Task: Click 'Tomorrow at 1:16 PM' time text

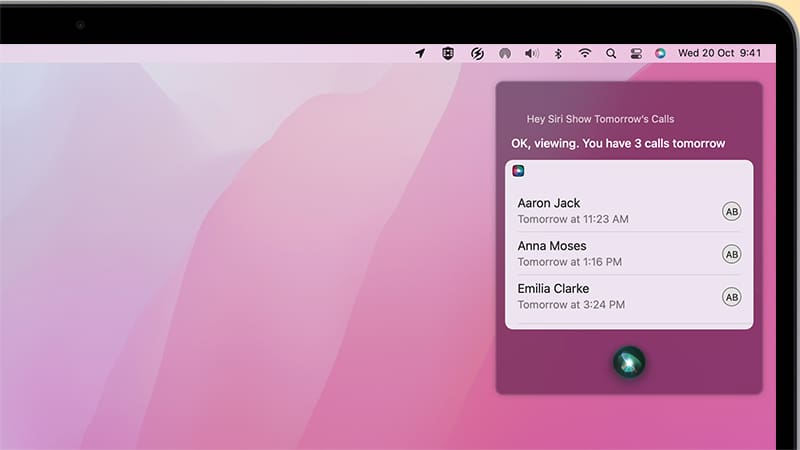Action: tap(570, 262)
